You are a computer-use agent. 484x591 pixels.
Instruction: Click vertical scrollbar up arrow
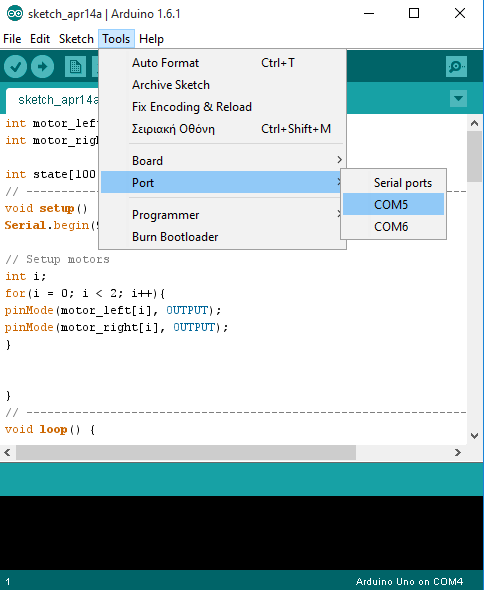(x=475, y=123)
